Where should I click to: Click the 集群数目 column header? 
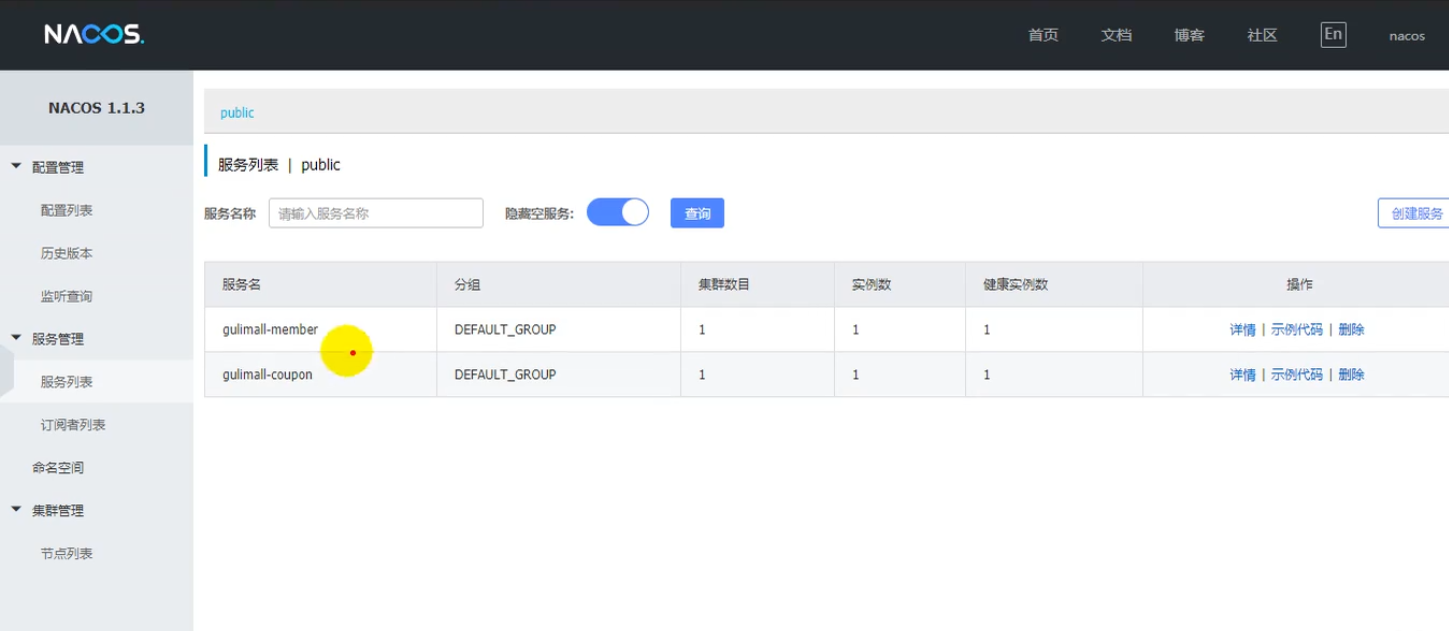coord(724,285)
